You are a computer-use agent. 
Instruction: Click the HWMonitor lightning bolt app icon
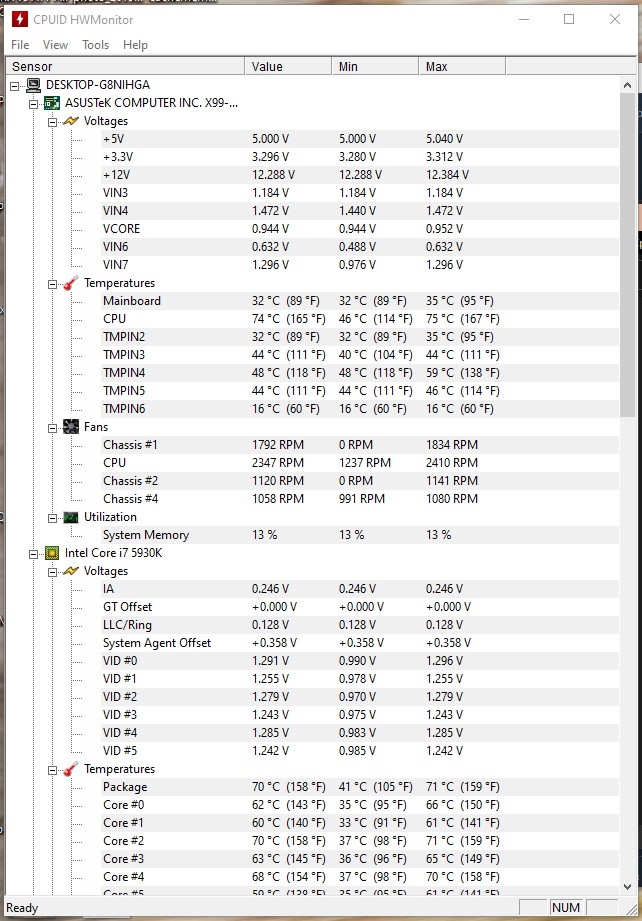point(20,19)
